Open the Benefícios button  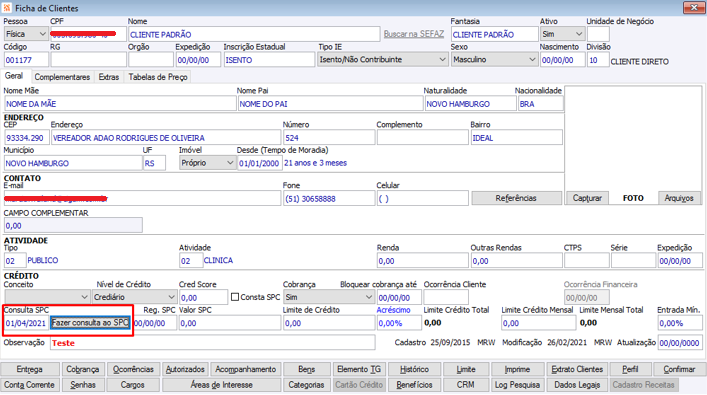414,385
